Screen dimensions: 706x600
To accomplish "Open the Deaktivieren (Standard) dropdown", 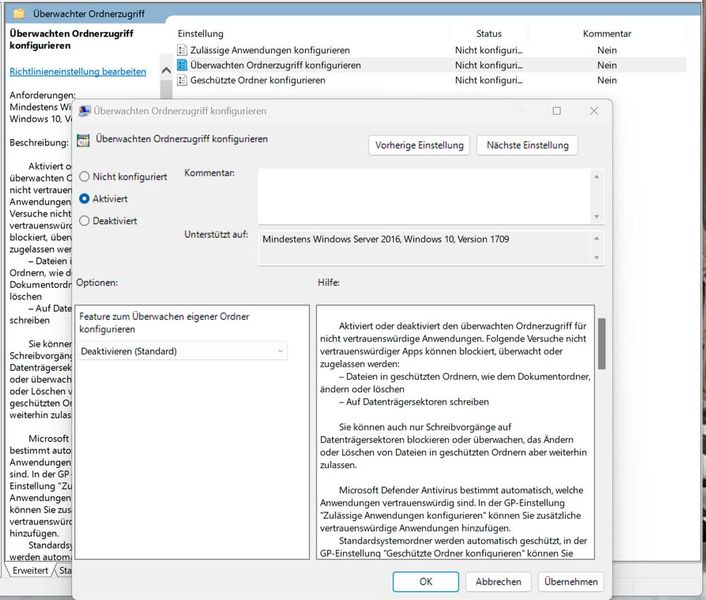I will [x=183, y=351].
